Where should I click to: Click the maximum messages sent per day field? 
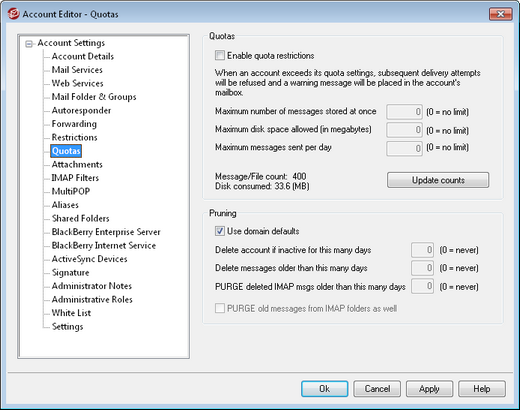[404, 148]
